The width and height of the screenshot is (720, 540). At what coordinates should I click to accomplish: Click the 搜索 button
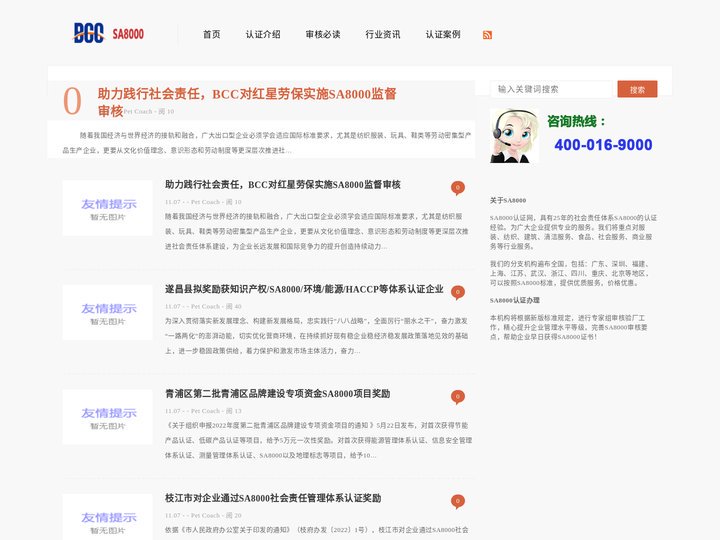(x=637, y=89)
